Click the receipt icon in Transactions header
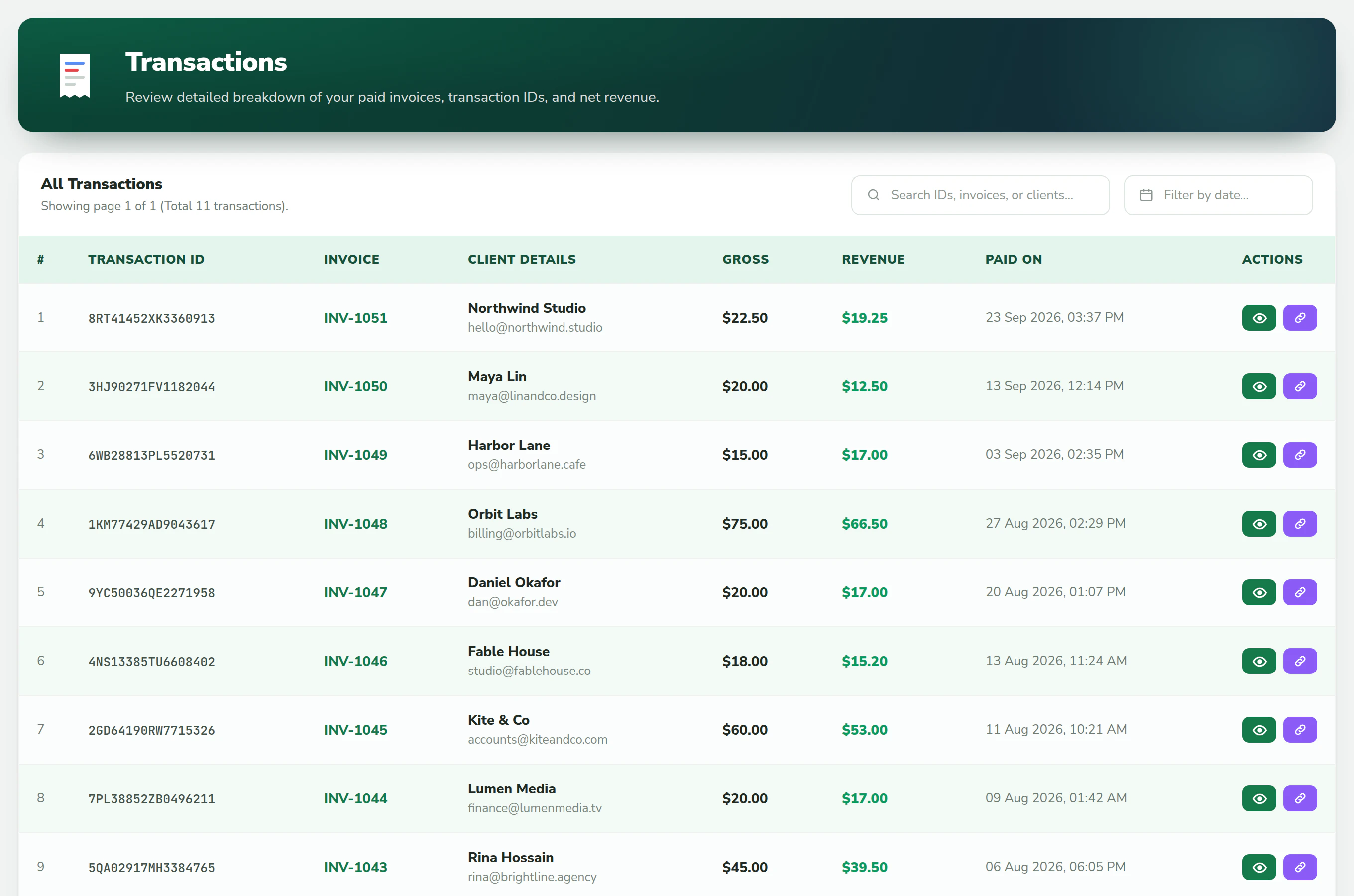 74,76
